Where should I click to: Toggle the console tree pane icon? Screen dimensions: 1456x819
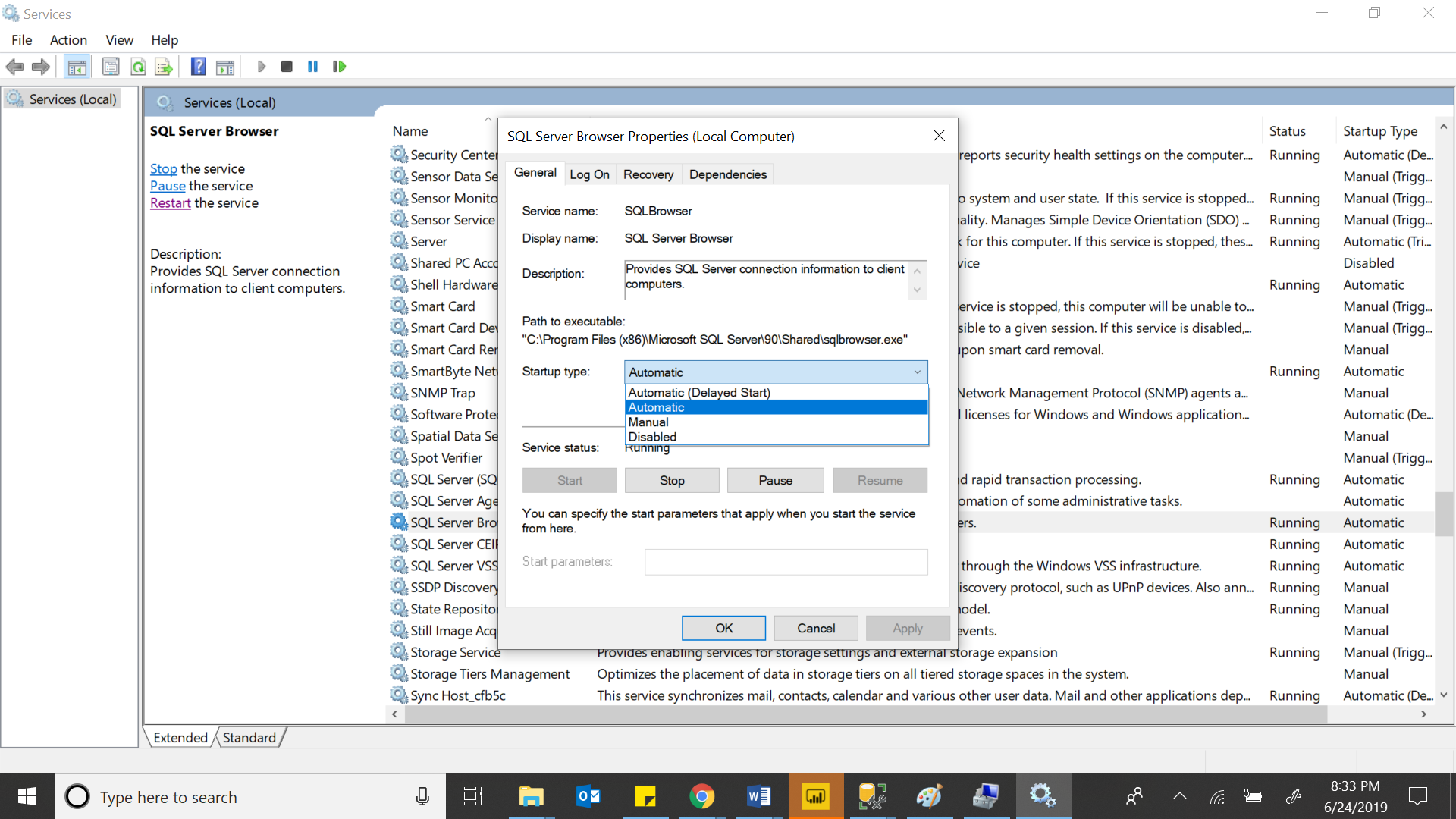77,66
